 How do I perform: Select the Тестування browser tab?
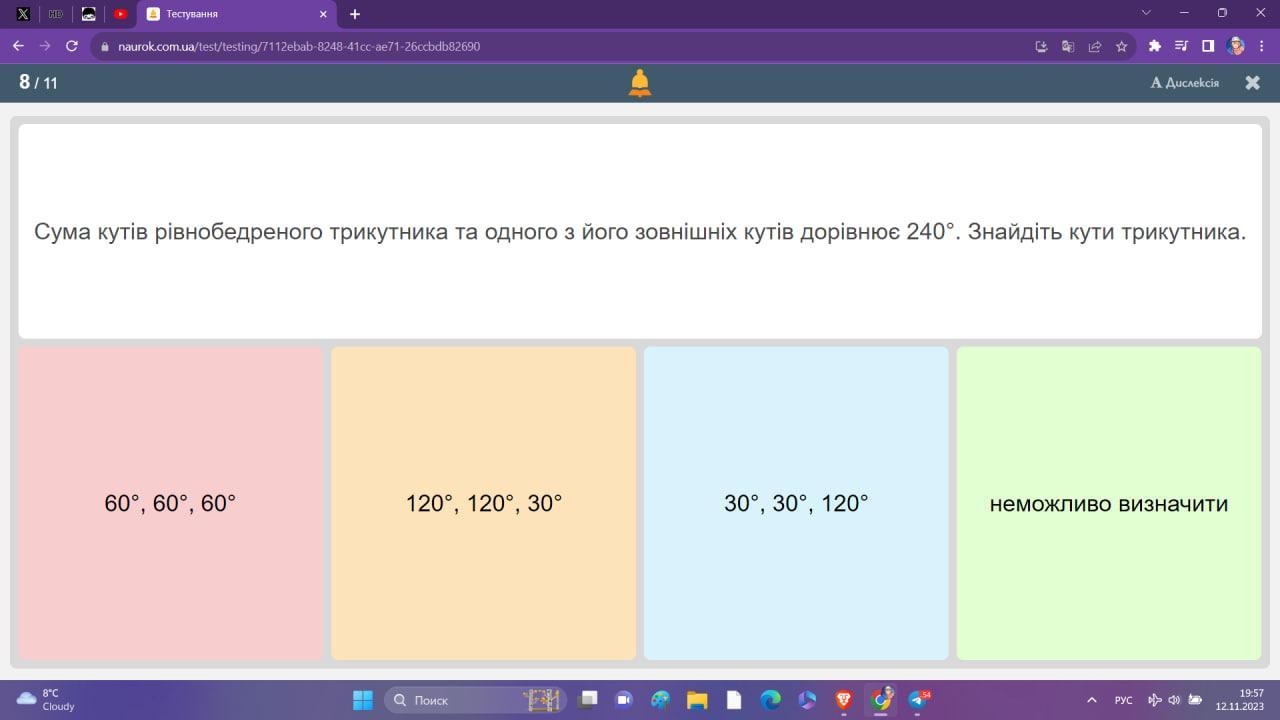[x=238, y=14]
